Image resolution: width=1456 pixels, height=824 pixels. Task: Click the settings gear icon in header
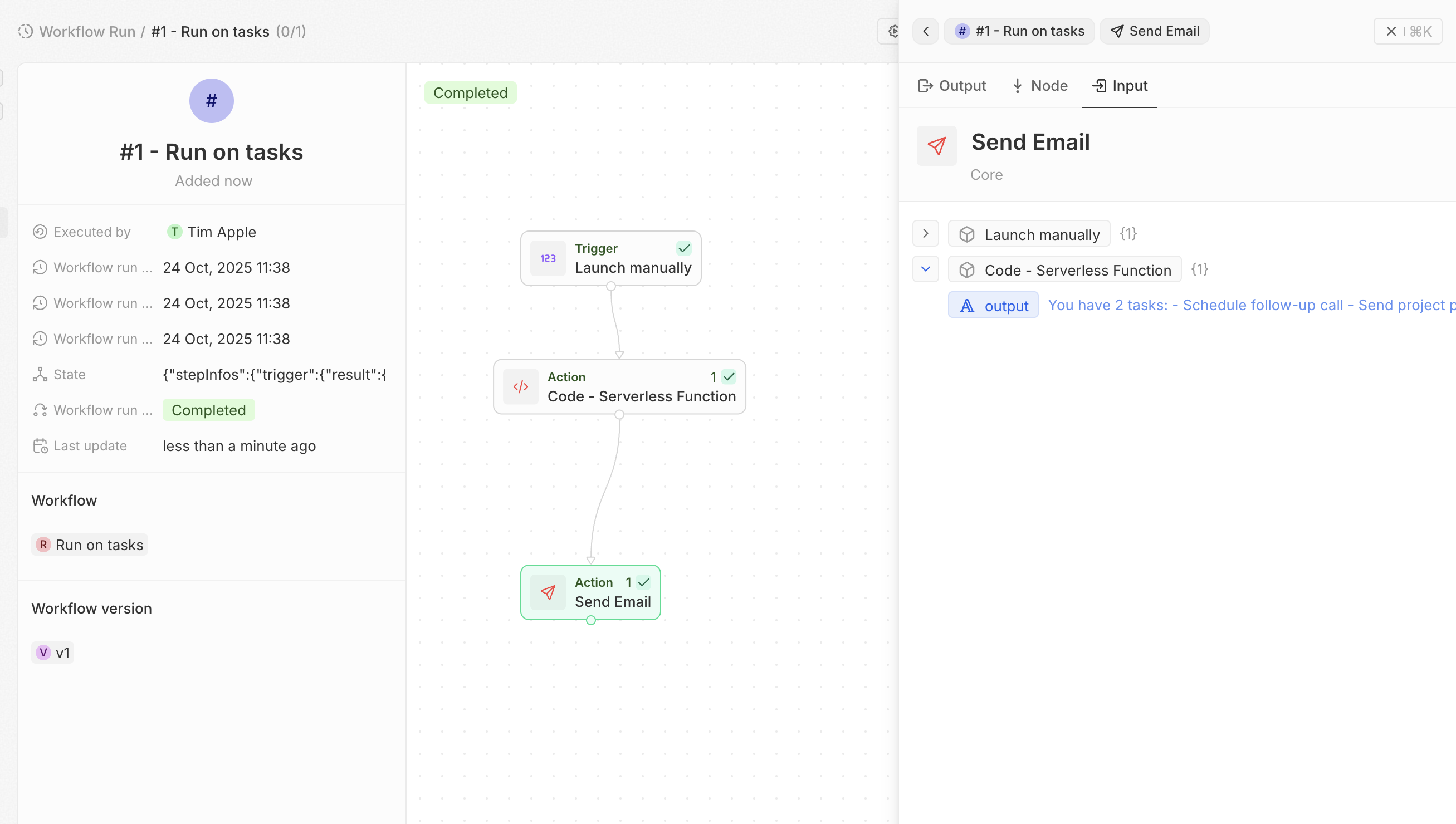pyautogui.click(x=892, y=31)
